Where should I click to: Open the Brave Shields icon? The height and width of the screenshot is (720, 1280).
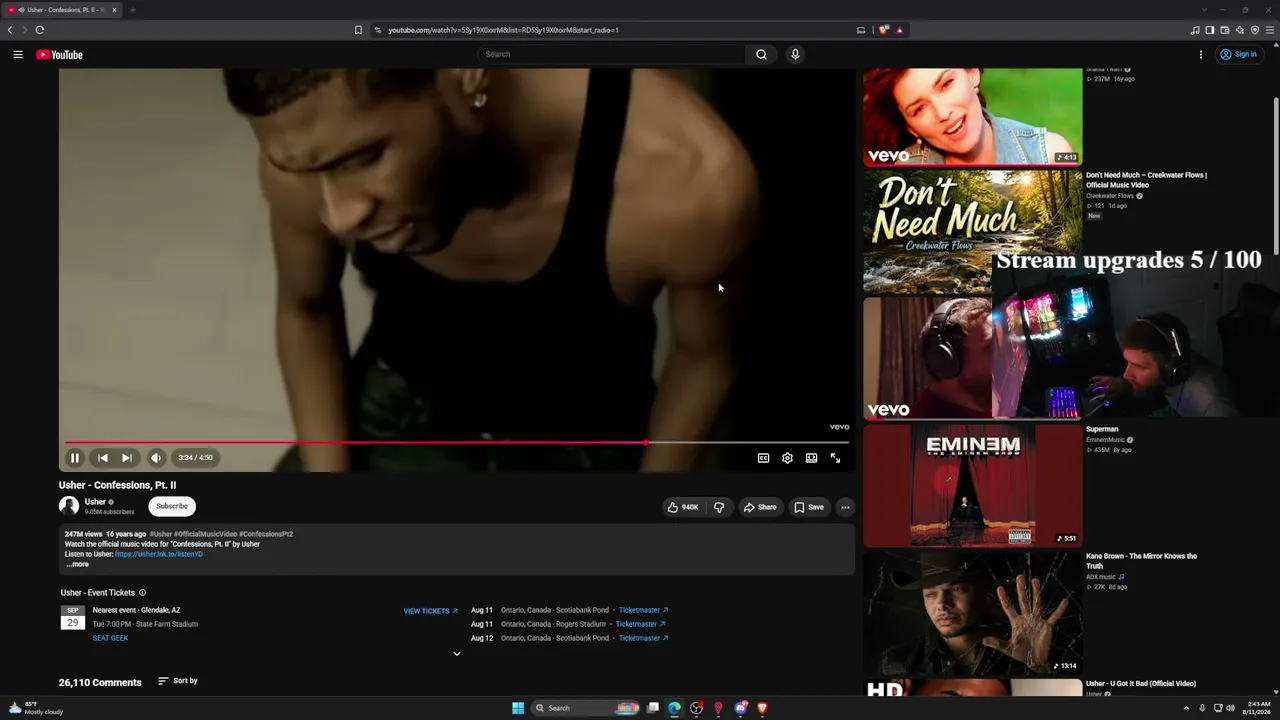click(x=884, y=30)
